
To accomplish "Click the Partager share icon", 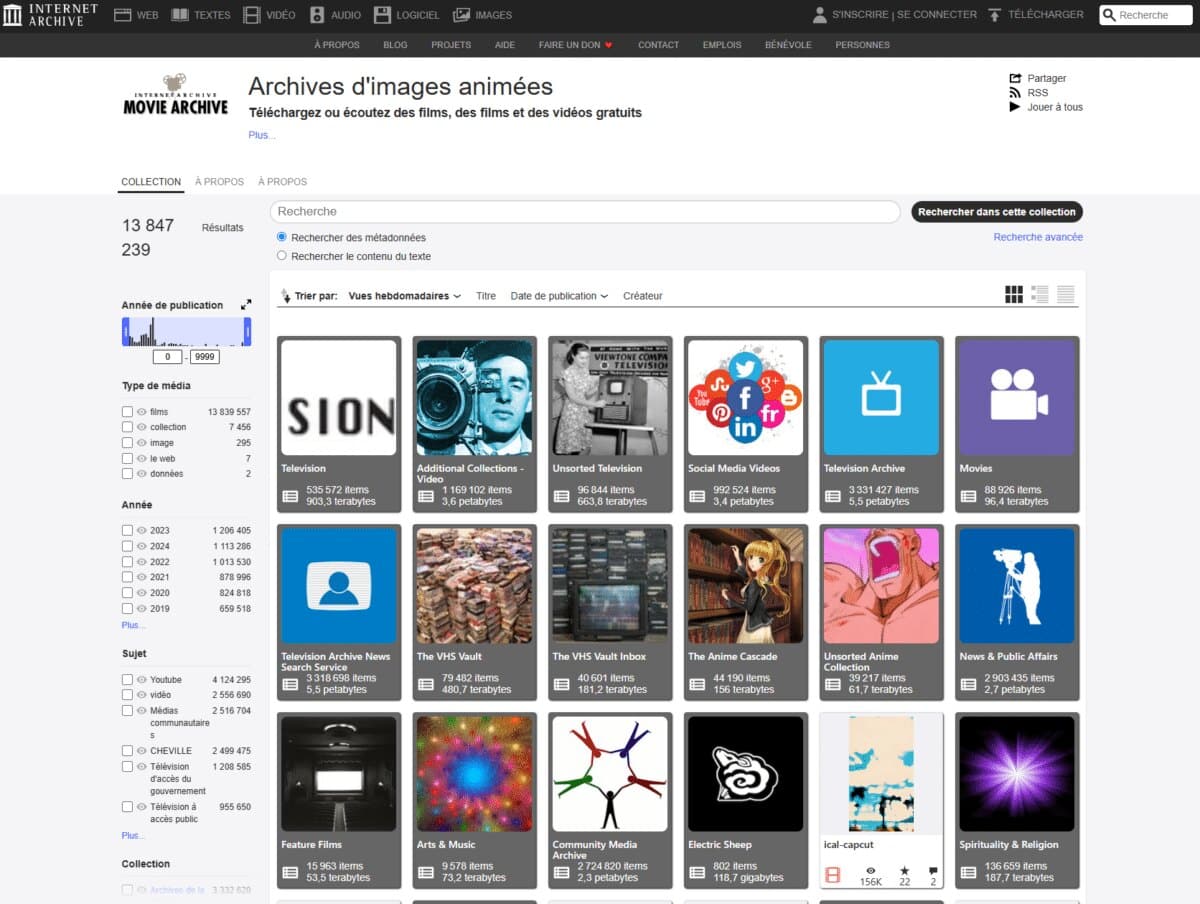I will (1016, 78).
